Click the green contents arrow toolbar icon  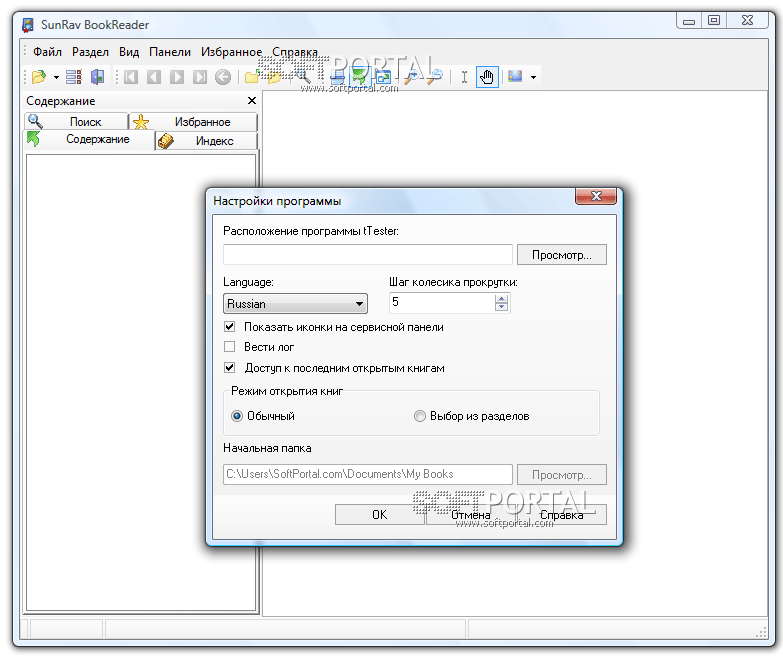click(359, 77)
